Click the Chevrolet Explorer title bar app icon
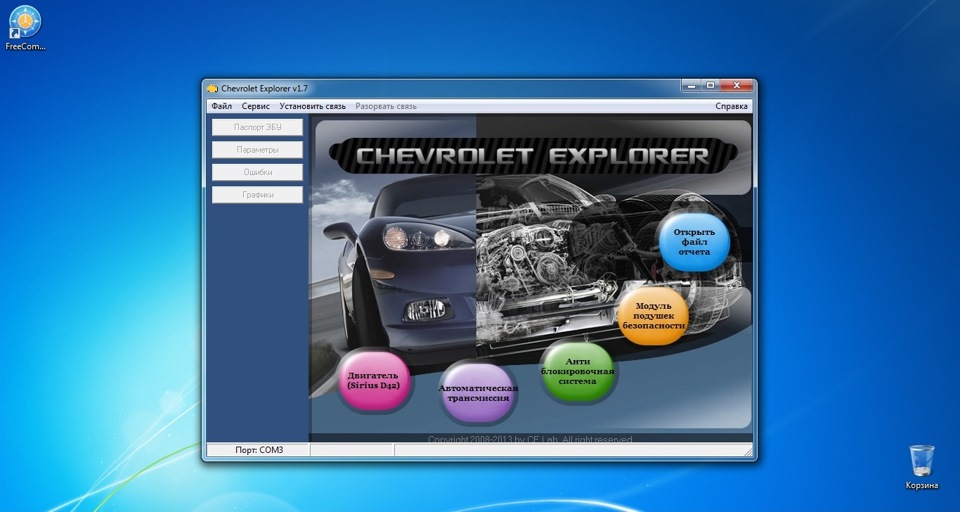 click(212, 89)
